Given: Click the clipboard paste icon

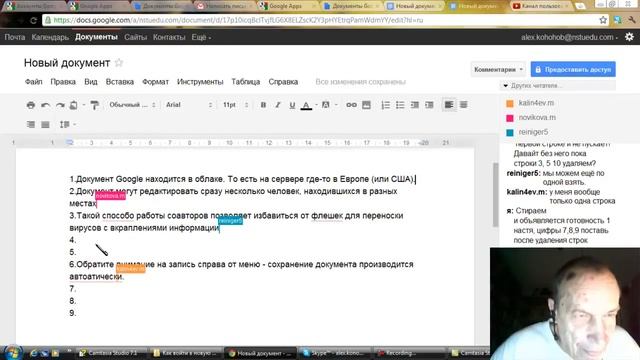Looking at the screenshot, I should pyautogui.click(x=73, y=105).
